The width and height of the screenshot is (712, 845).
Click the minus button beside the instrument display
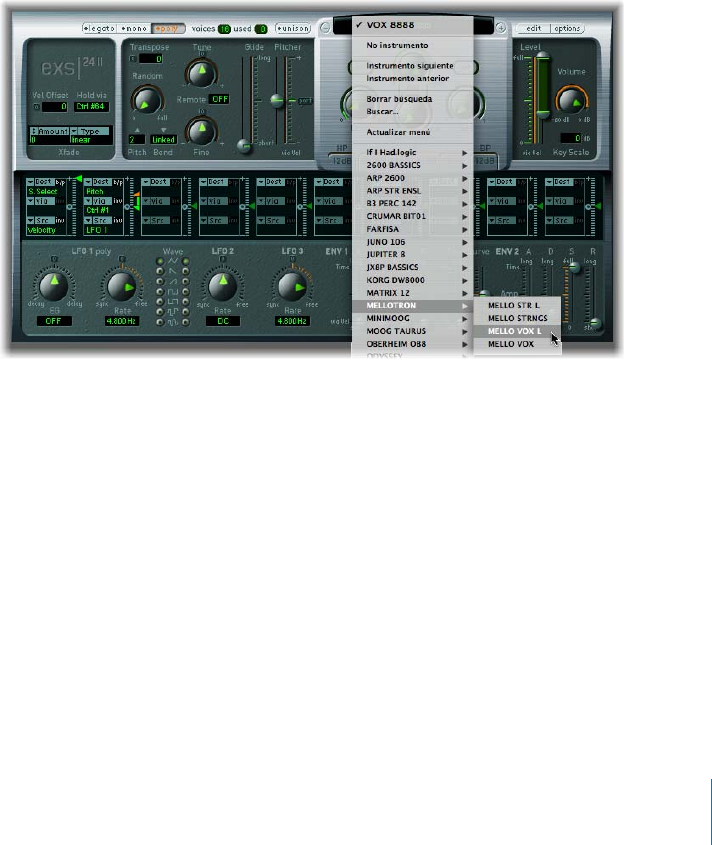[325, 28]
